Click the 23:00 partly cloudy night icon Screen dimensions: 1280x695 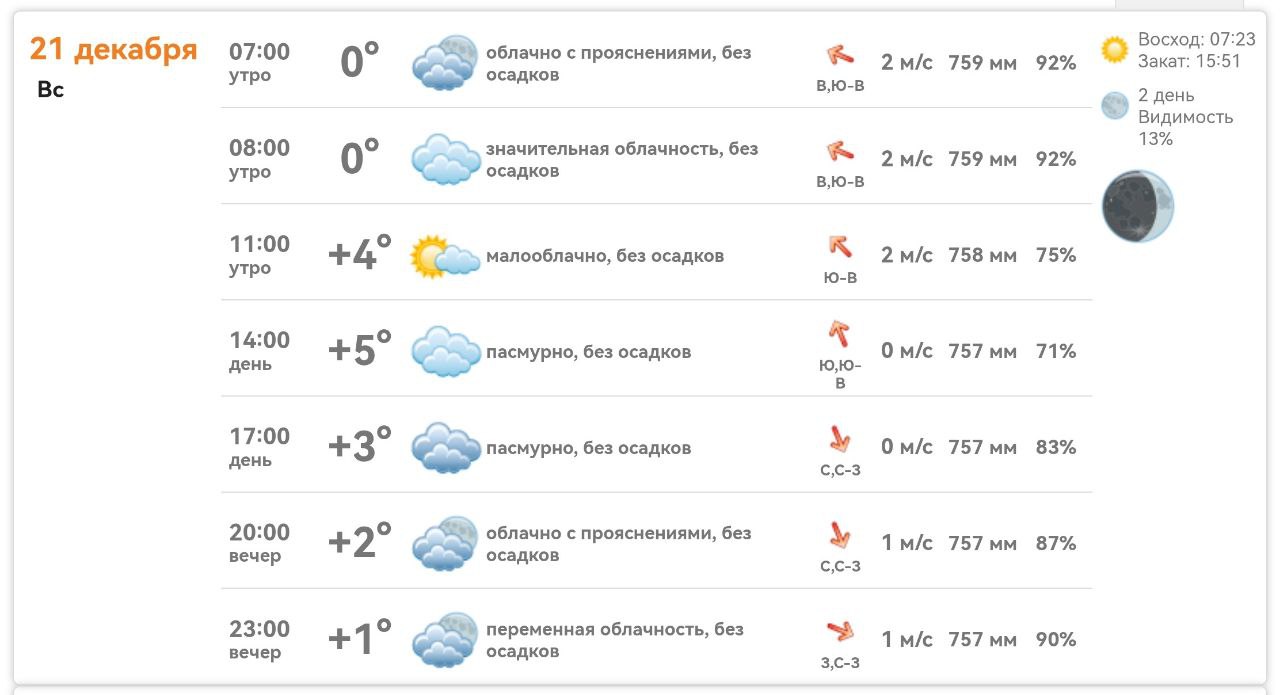pos(445,639)
